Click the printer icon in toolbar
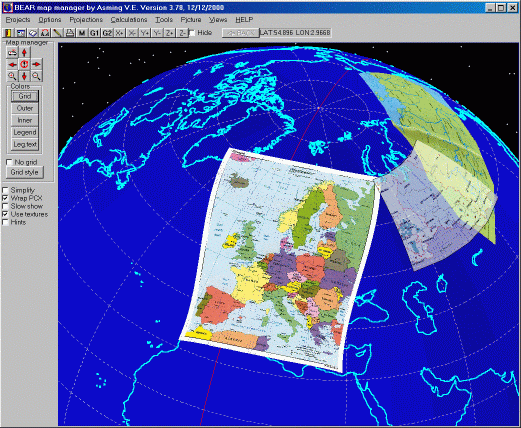 coord(70,33)
